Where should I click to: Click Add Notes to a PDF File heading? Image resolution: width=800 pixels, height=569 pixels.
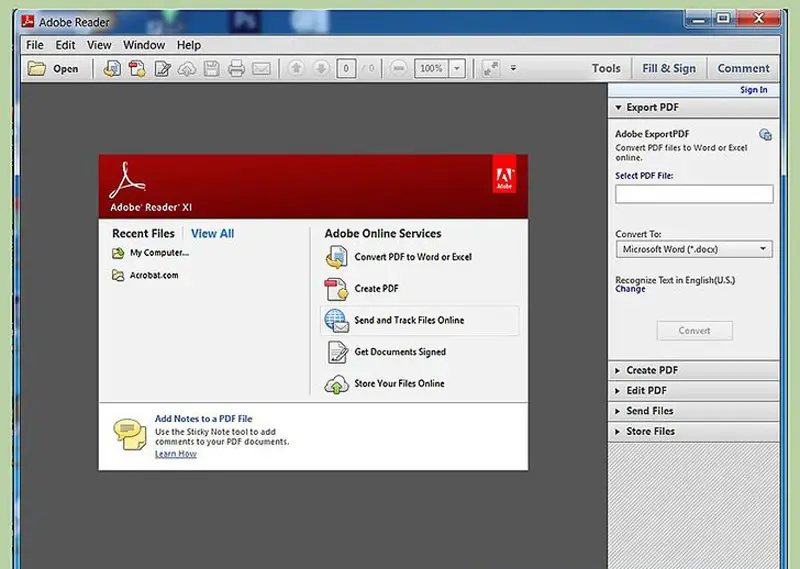(x=203, y=419)
